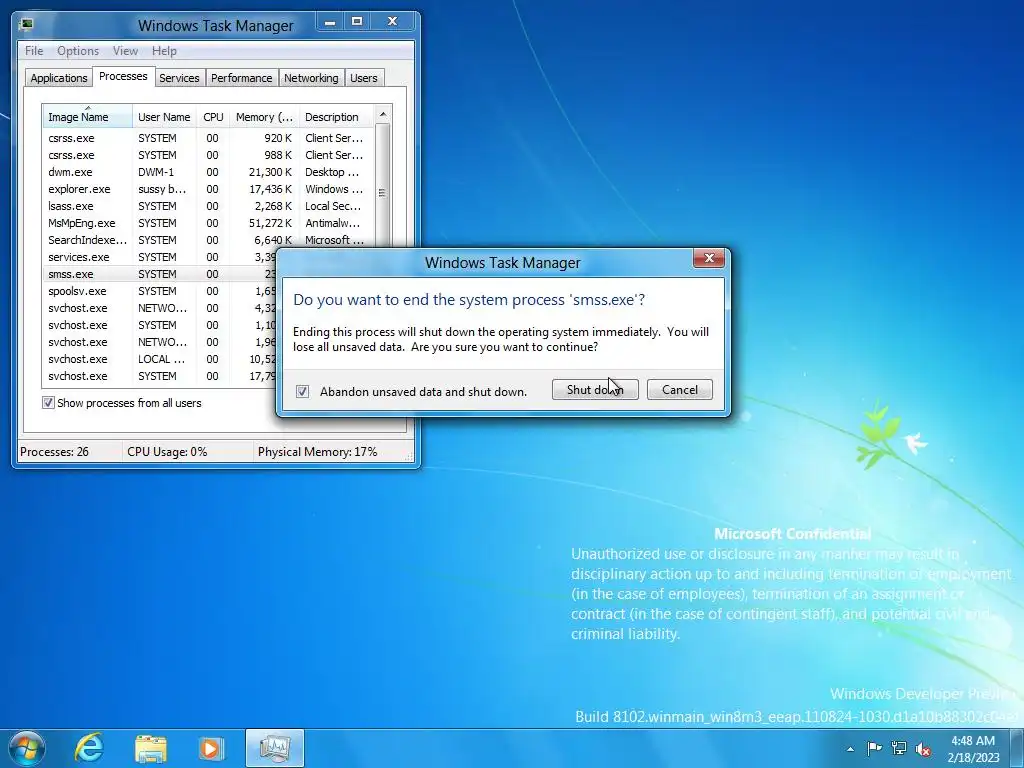Cancel the end process dialog
Screen dimensions: 1024x768
click(x=680, y=390)
